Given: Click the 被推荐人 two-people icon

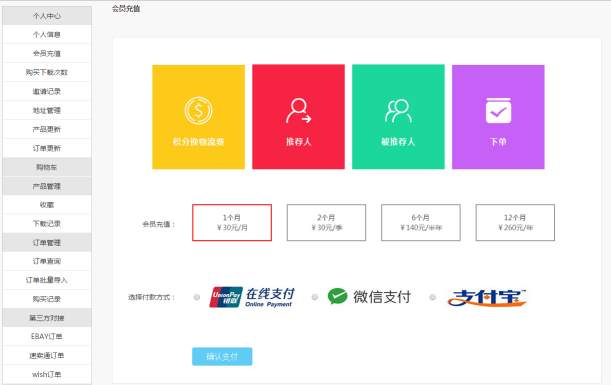Looking at the screenshot, I should (398, 111).
